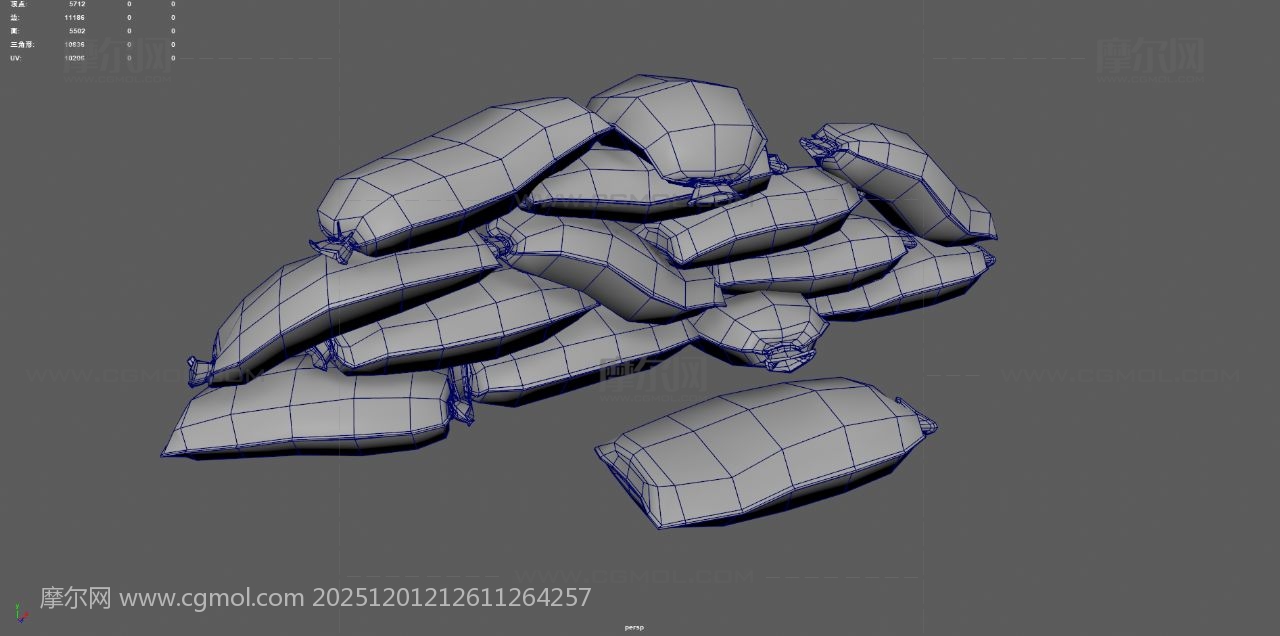Click the 摩尔网 watermark logo in the top right

1149,56
